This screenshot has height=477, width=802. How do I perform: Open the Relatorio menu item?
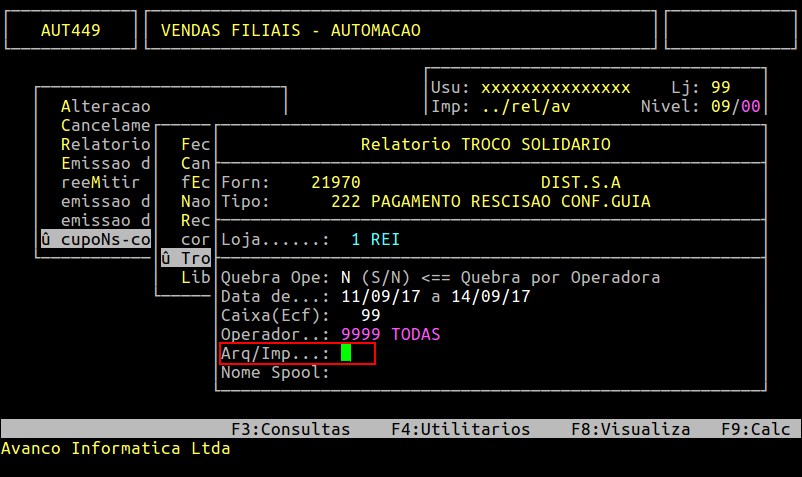coord(105,145)
